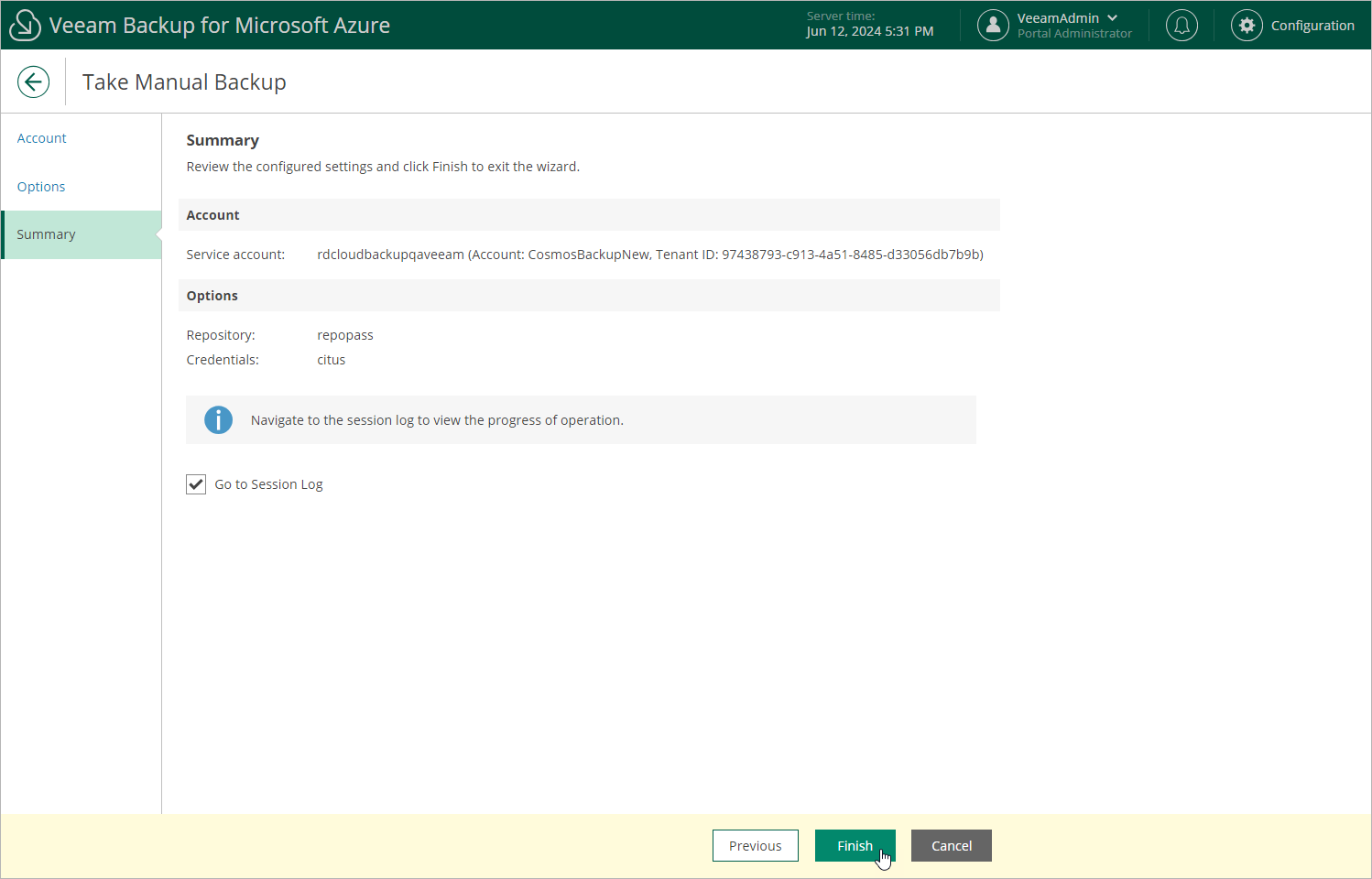Click the blue information icon
This screenshot has height=879, width=1372.
[x=218, y=420]
